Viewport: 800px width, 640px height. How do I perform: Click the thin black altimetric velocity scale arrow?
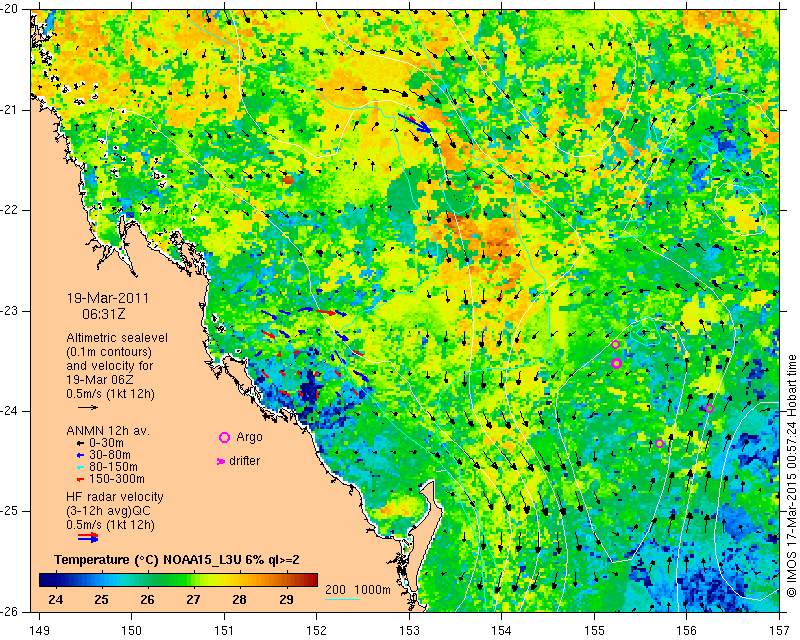click(x=88, y=407)
